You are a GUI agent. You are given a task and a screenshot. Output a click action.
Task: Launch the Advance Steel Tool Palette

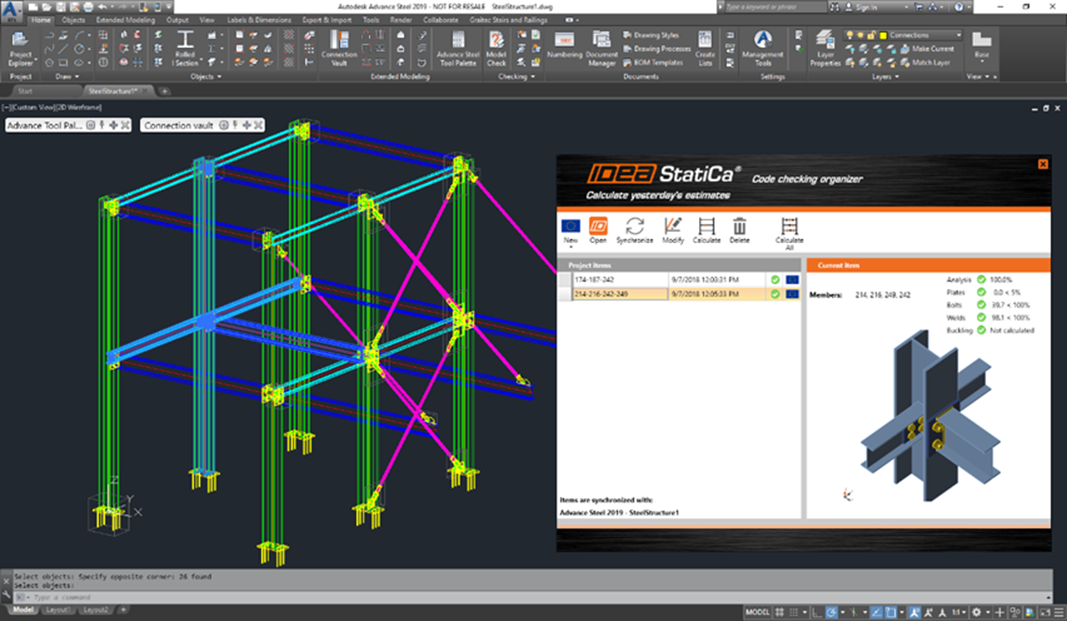click(x=458, y=45)
